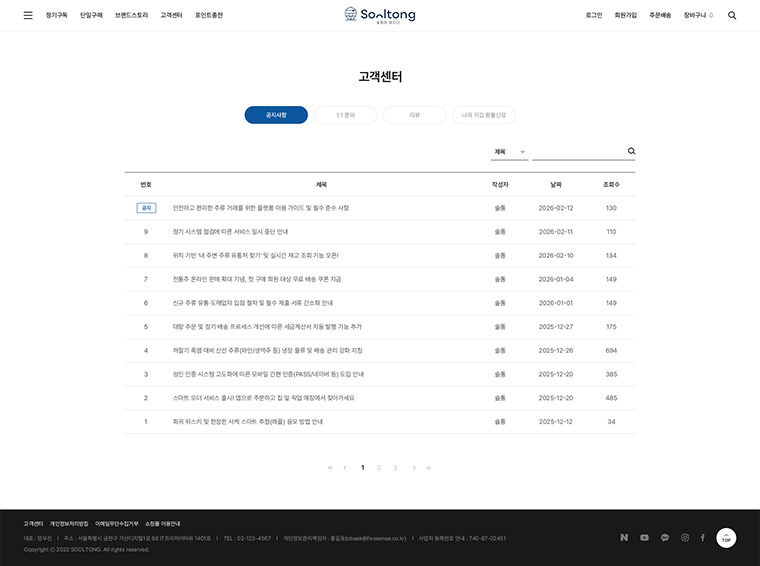Viewport: 760px width, 566px height.
Task: Click the 공지 badge in the first row
Action: [146, 208]
